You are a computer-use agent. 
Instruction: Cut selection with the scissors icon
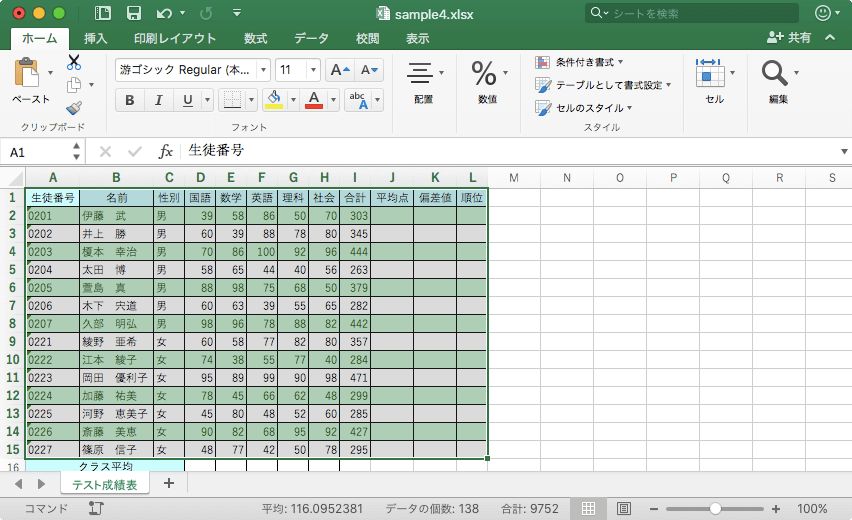(x=74, y=62)
